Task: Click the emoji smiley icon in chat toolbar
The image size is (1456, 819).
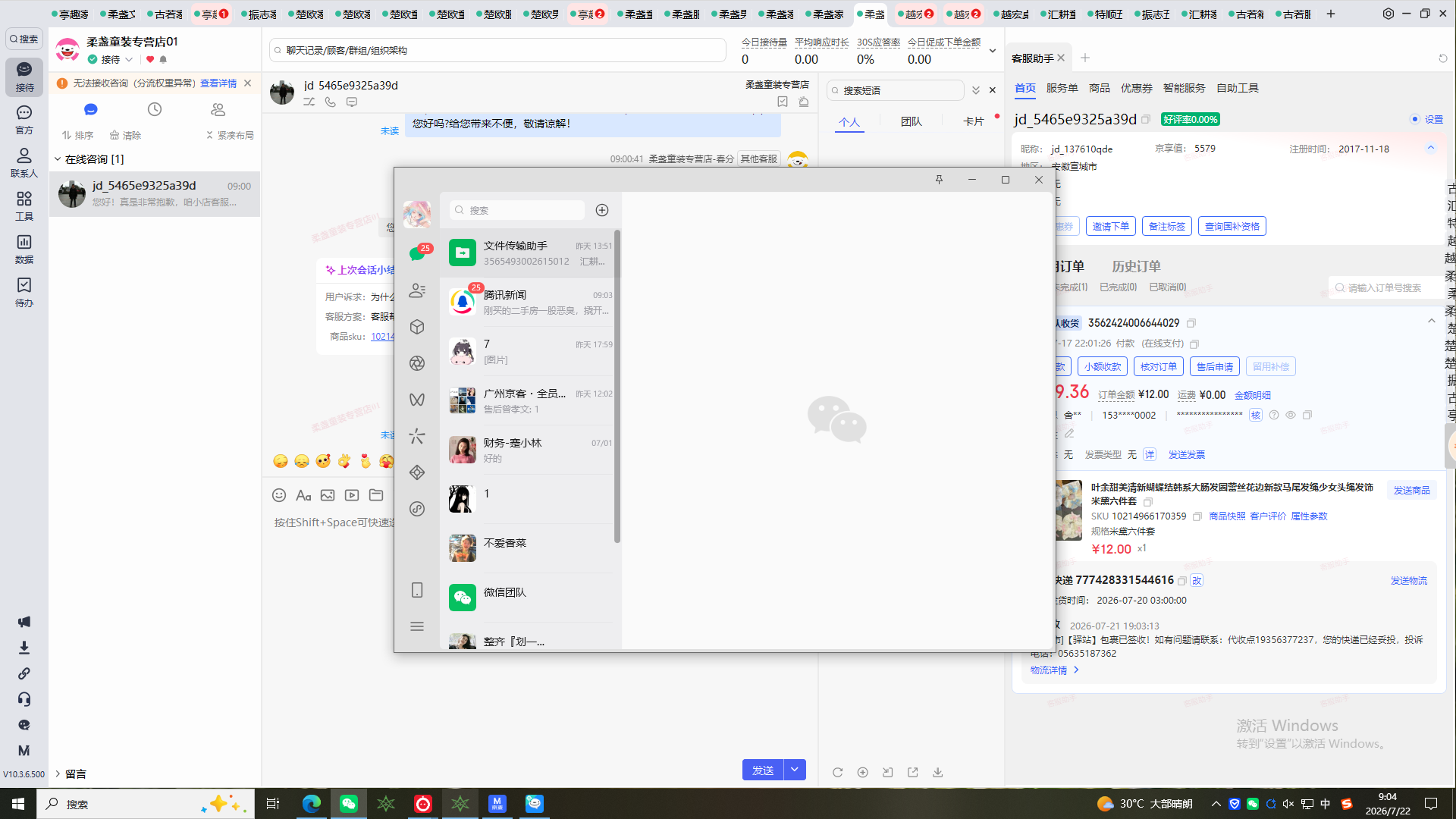Action: (x=279, y=495)
